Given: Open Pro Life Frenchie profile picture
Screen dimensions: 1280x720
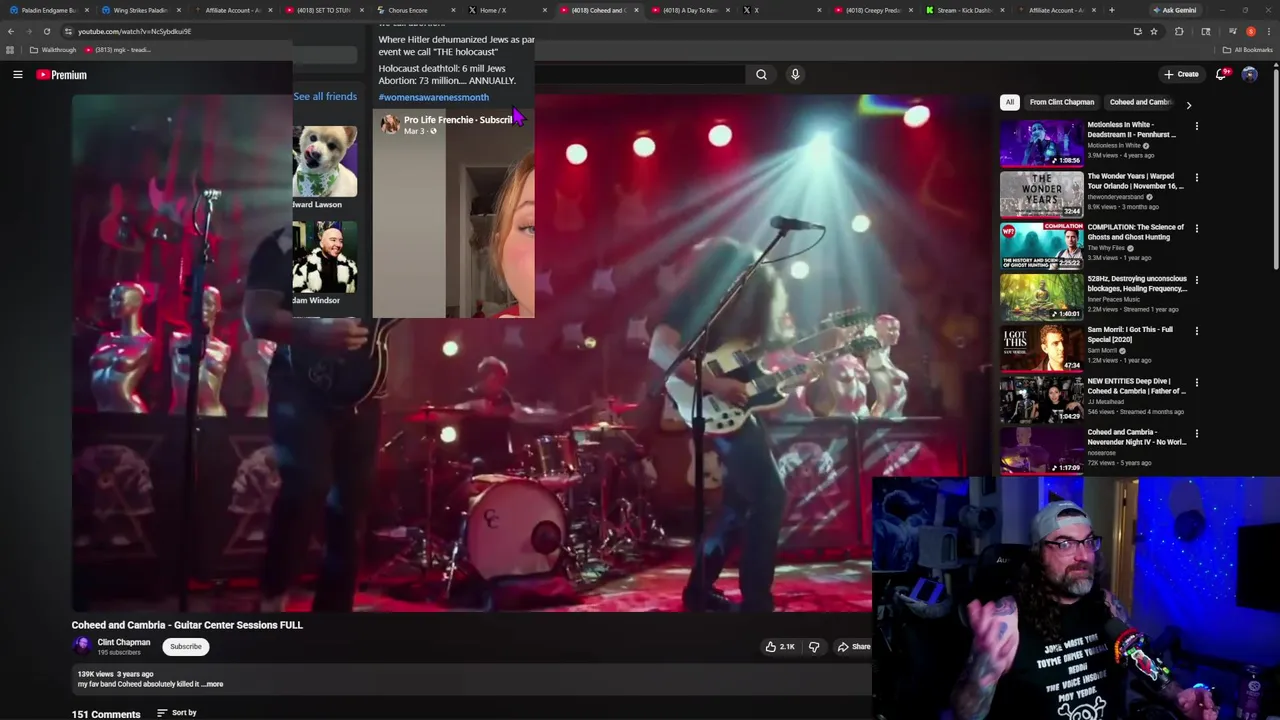Looking at the screenshot, I should [389, 124].
